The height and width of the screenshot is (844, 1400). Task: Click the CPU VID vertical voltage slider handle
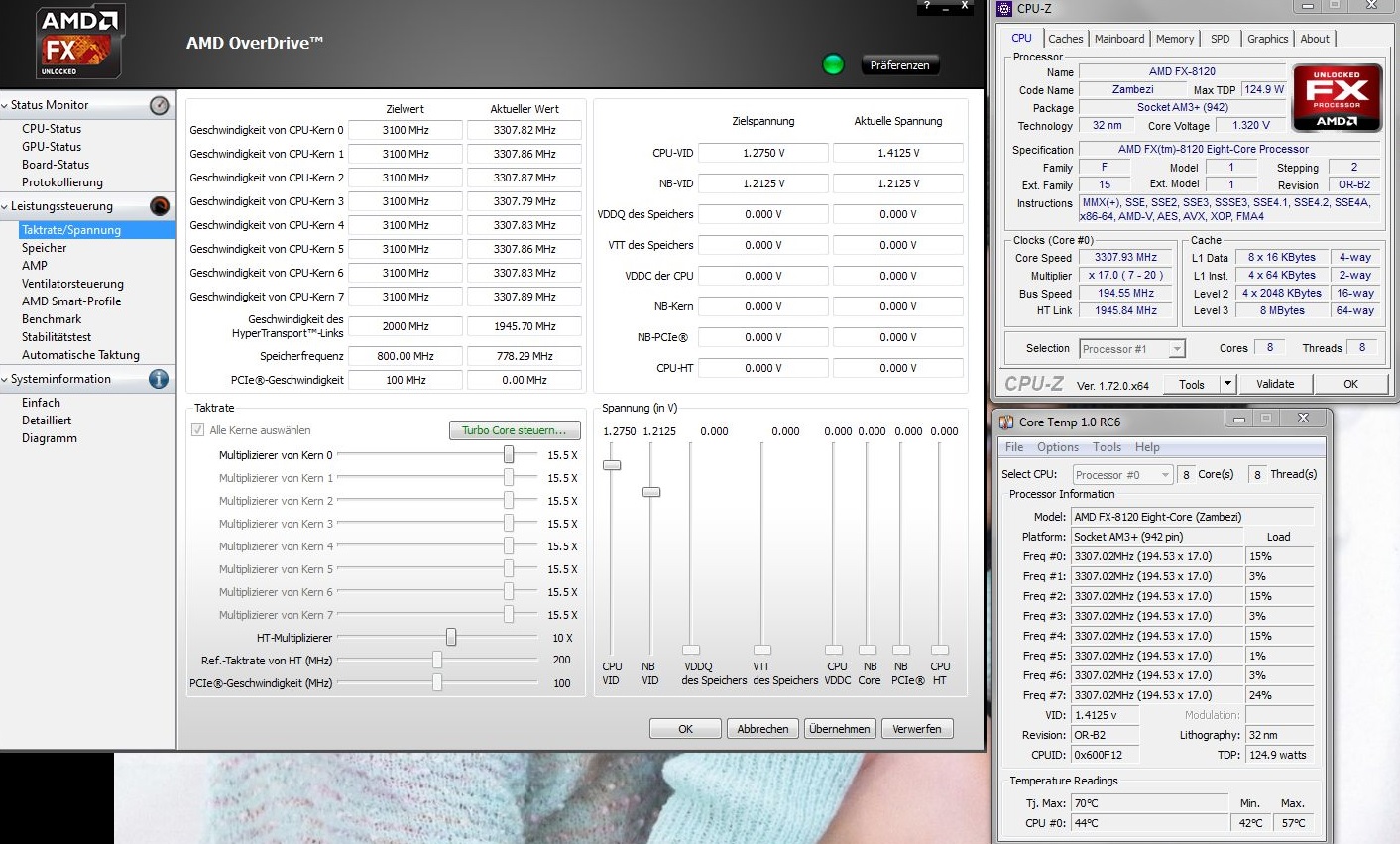point(612,465)
